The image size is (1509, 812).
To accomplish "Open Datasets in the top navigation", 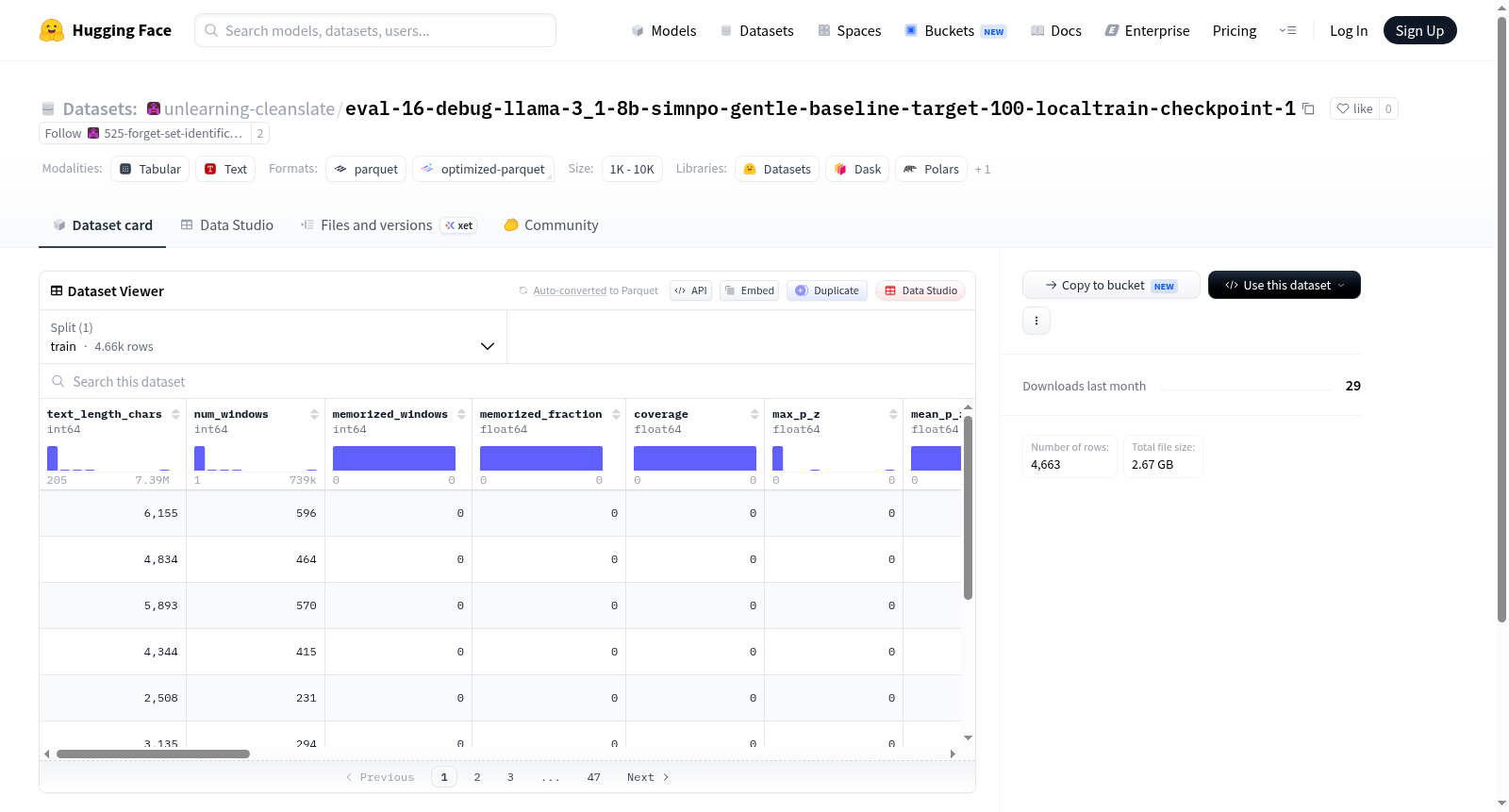I will pyautogui.click(x=757, y=31).
